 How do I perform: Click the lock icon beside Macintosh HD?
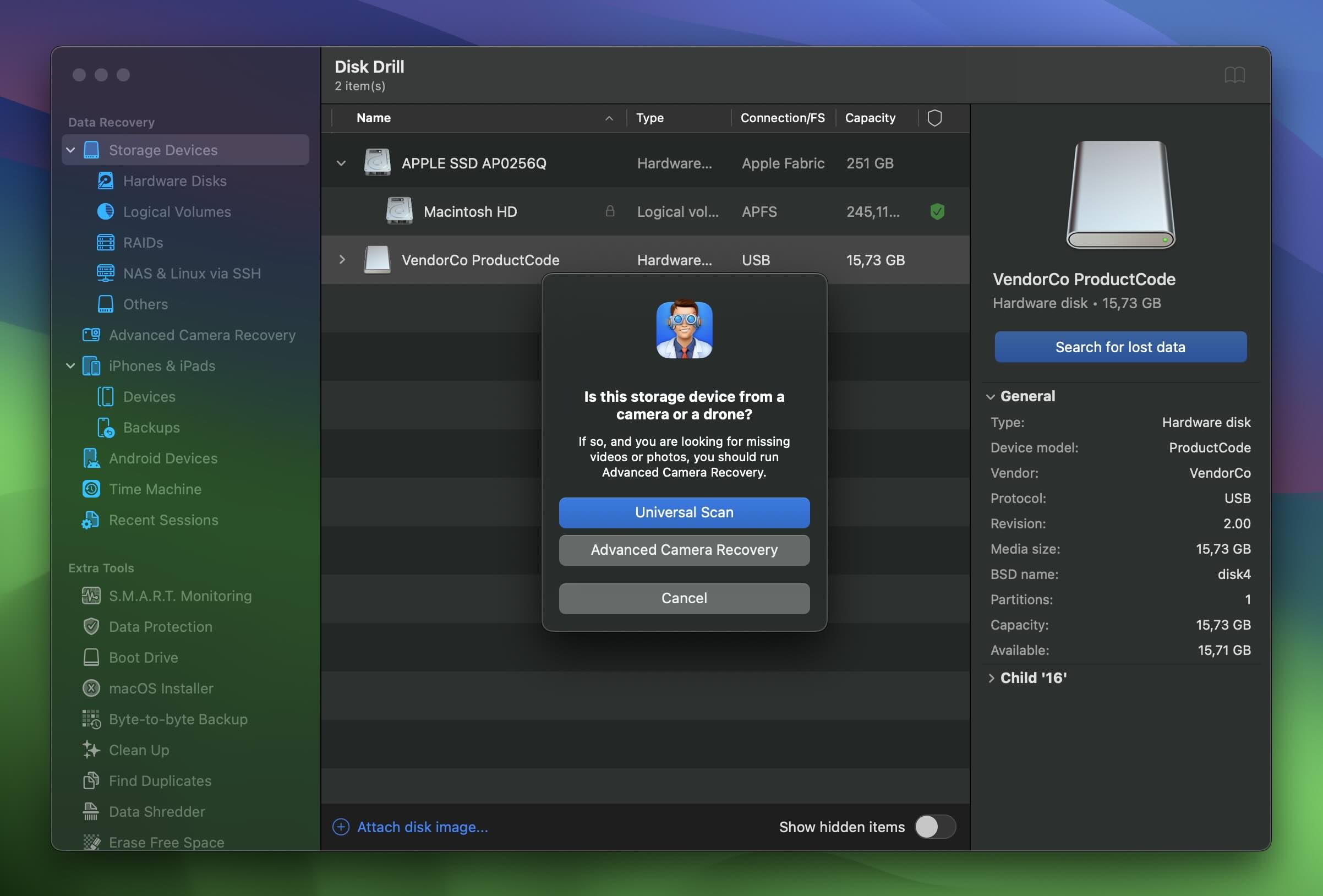point(610,211)
